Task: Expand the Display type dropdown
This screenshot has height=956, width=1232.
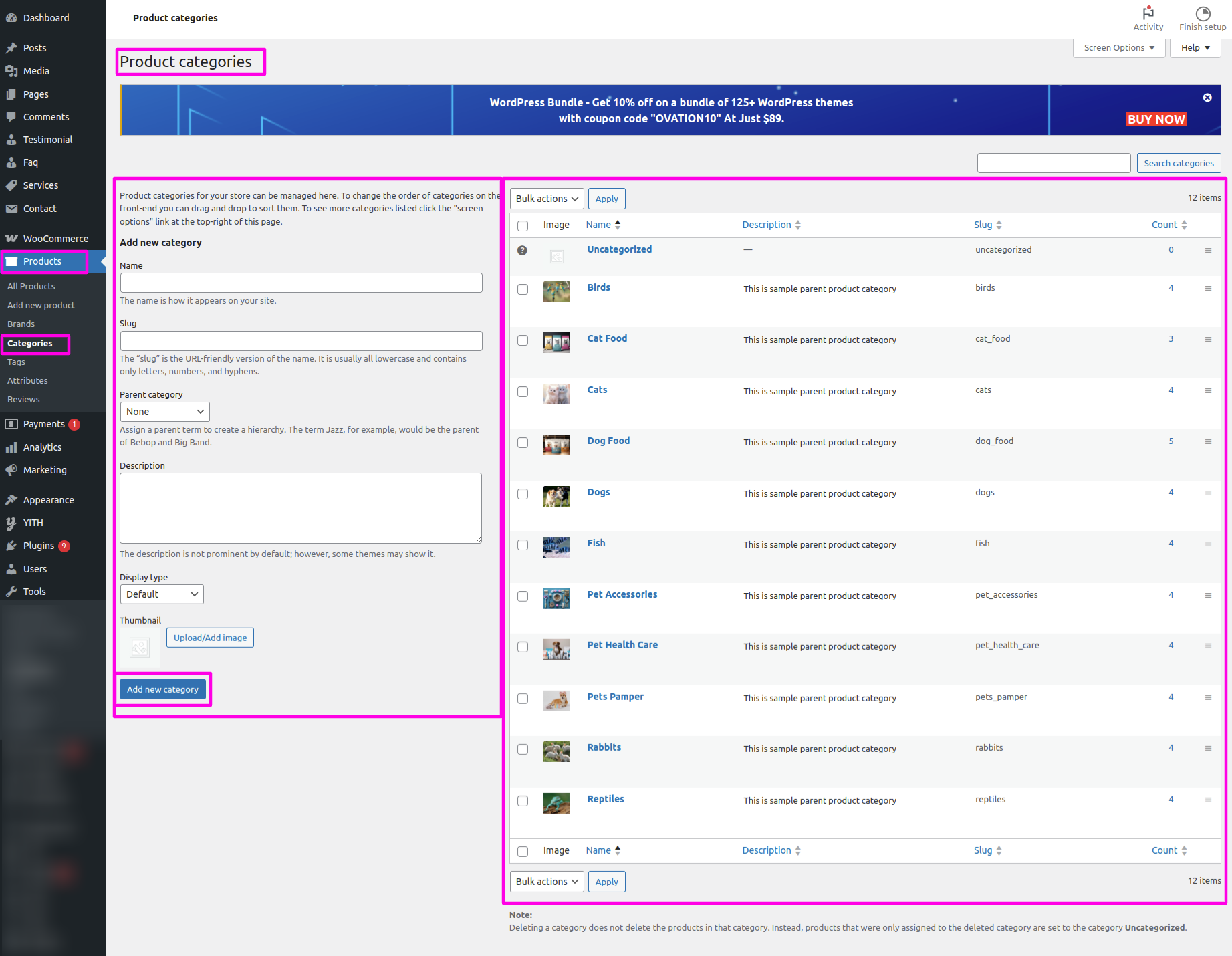Action: click(162, 594)
